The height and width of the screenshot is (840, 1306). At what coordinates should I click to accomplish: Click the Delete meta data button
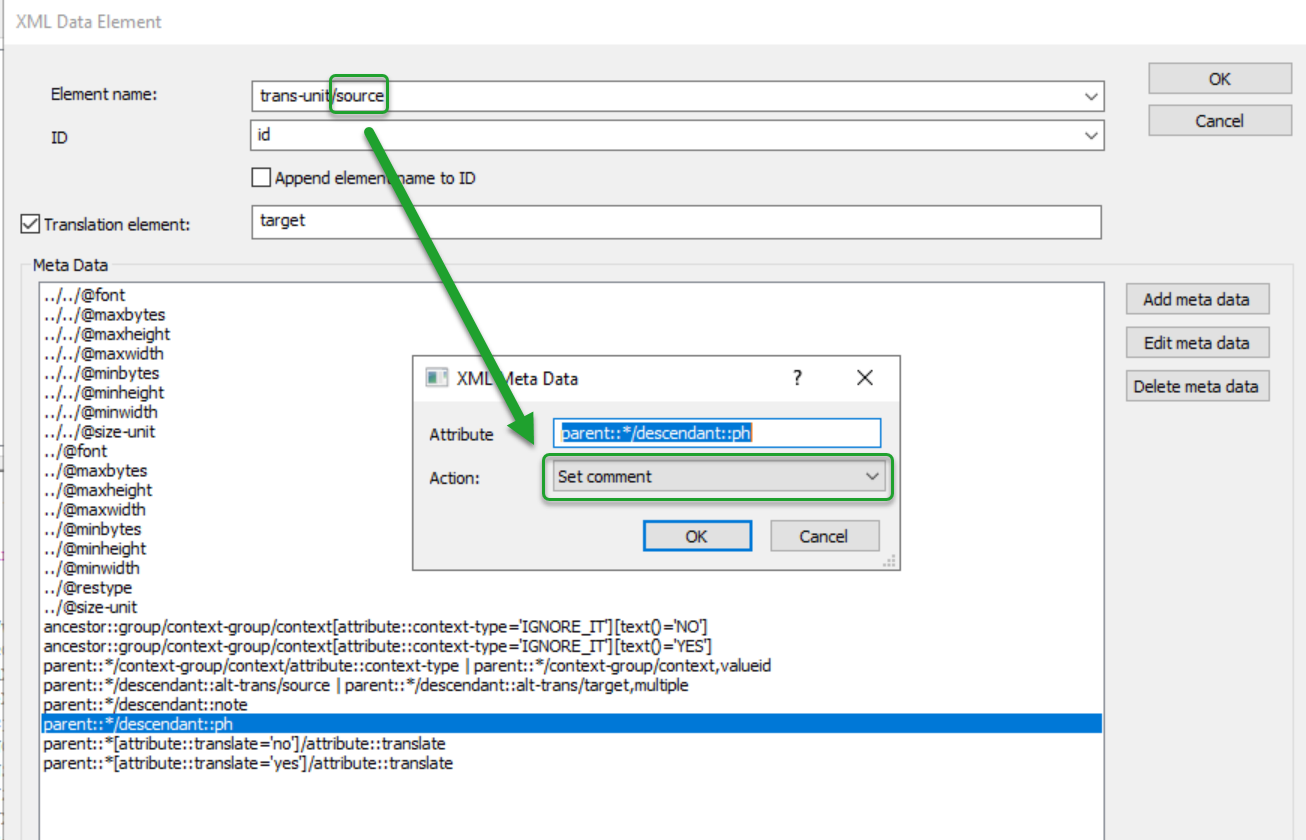[1196, 386]
